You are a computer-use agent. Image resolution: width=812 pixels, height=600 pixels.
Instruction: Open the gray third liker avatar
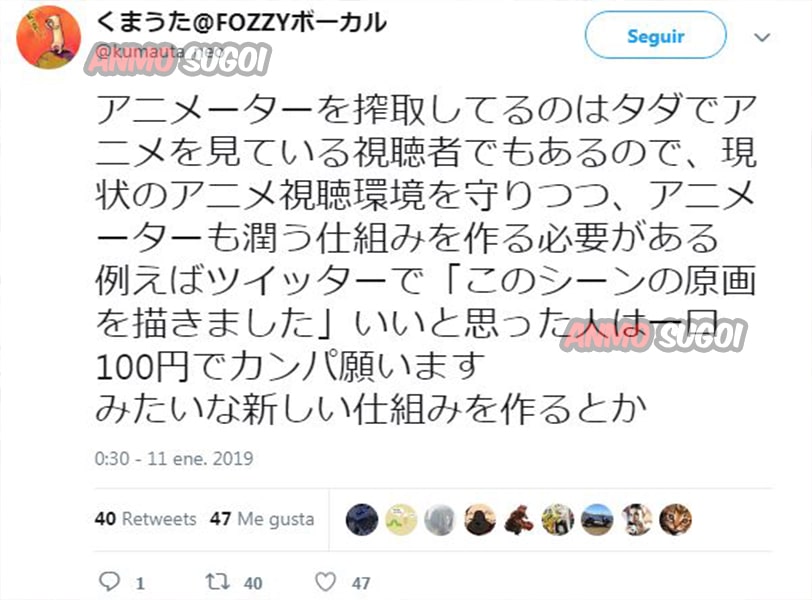coord(440,519)
